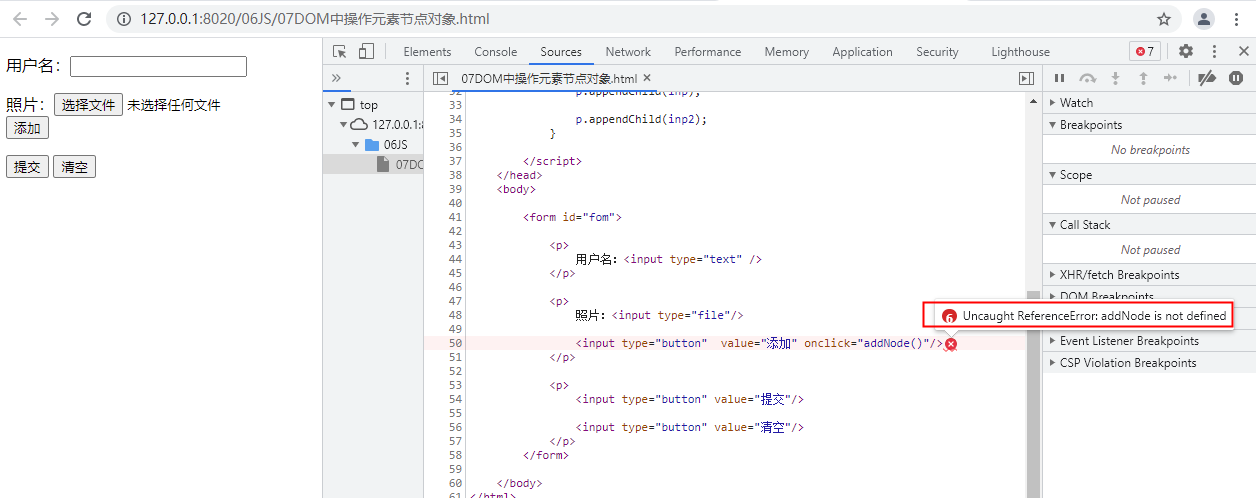Select the 07DOM source file tab
1256x498 pixels.
[548, 78]
